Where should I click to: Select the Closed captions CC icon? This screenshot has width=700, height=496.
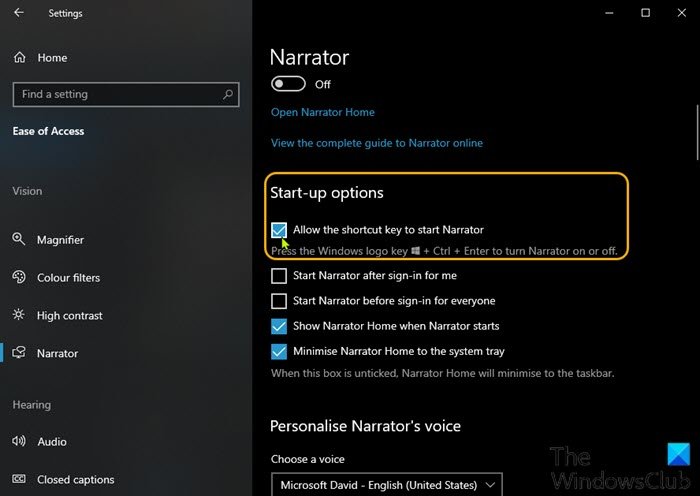point(19,479)
